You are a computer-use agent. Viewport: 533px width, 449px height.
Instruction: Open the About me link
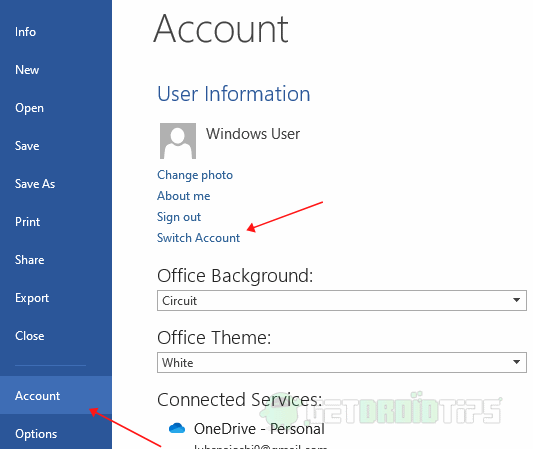tap(184, 196)
